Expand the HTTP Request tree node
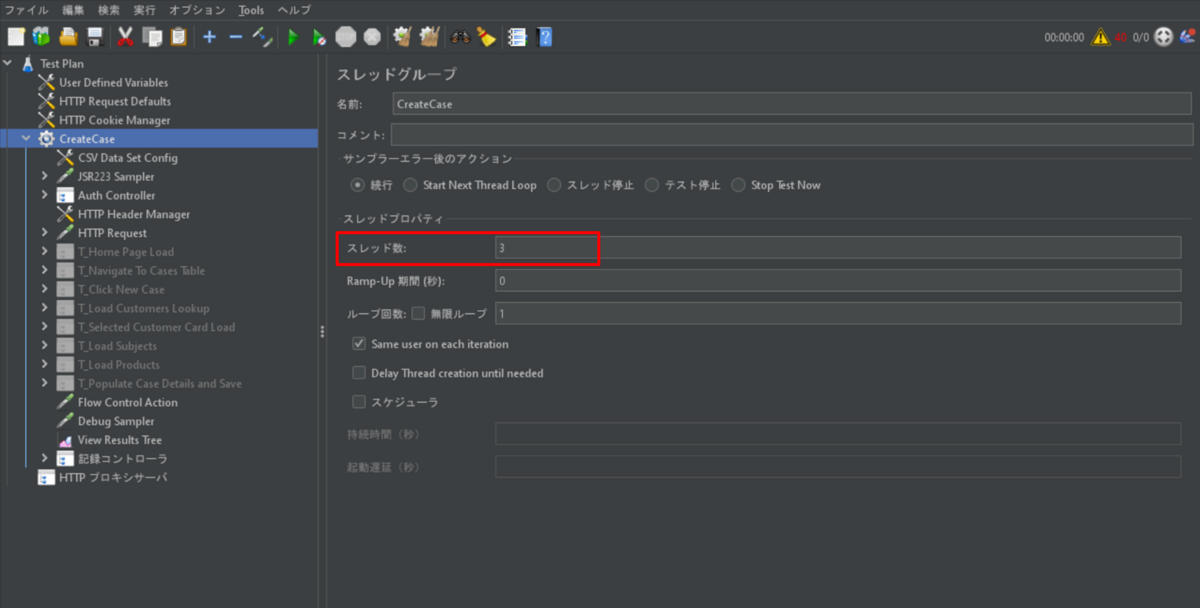The height and width of the screenshot is (608, 1200). click(45, 233)
